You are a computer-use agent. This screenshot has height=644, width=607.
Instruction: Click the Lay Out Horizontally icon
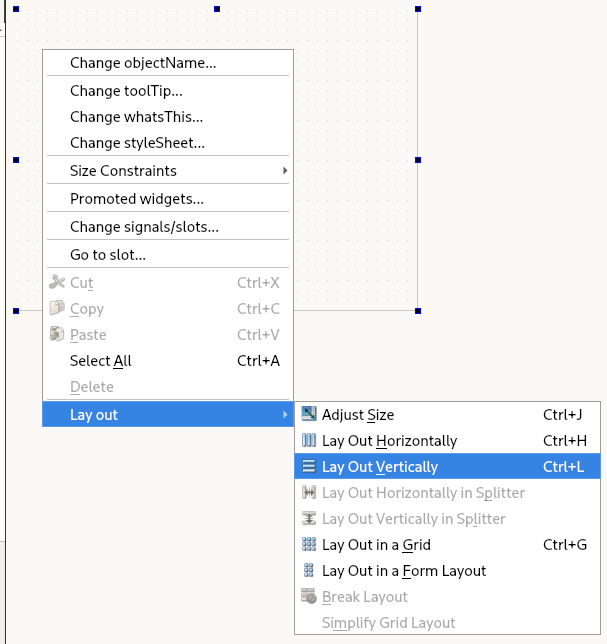point(309,440)
